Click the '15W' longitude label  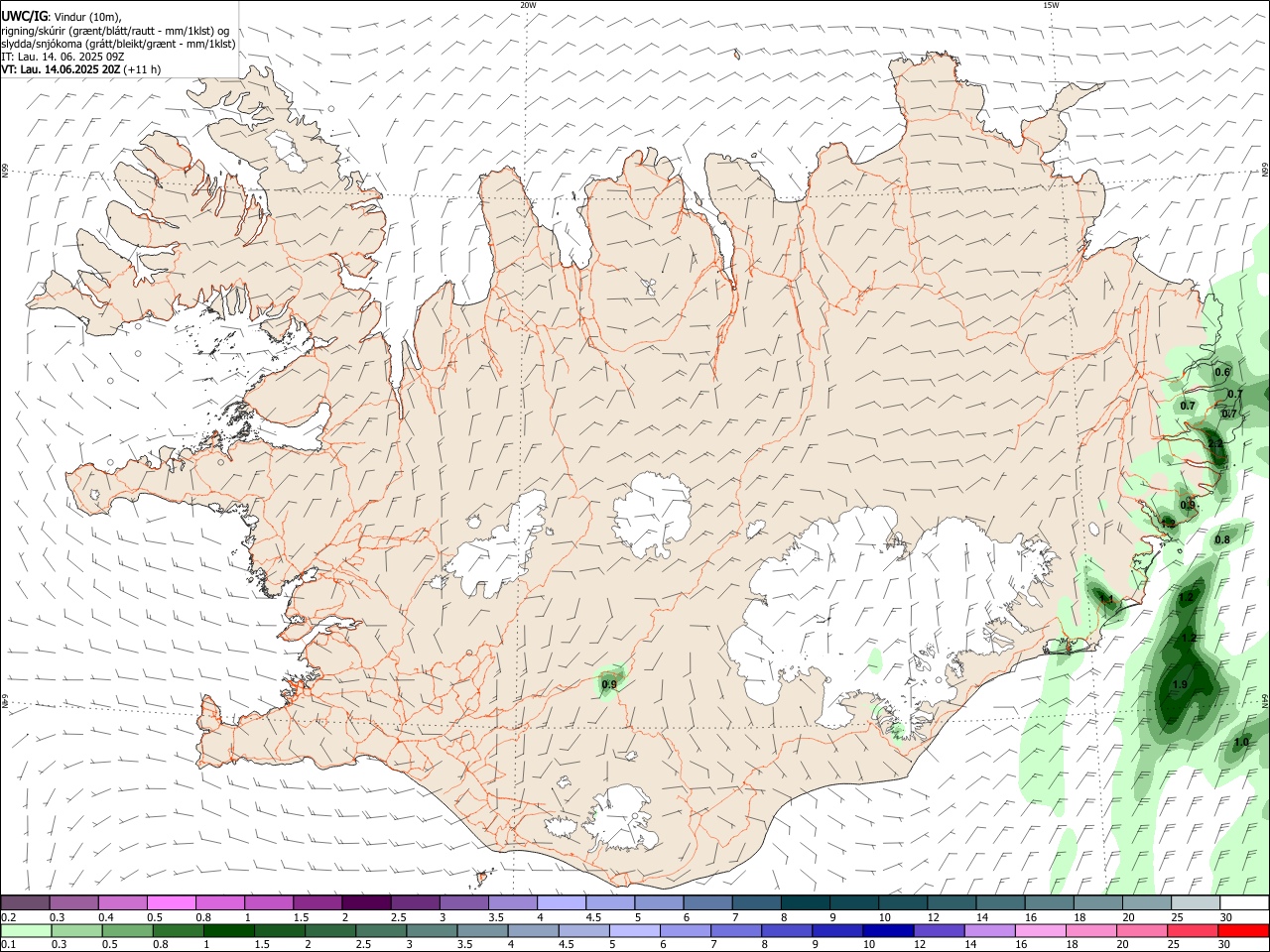pyautogui.click(x=1051, y=5)
